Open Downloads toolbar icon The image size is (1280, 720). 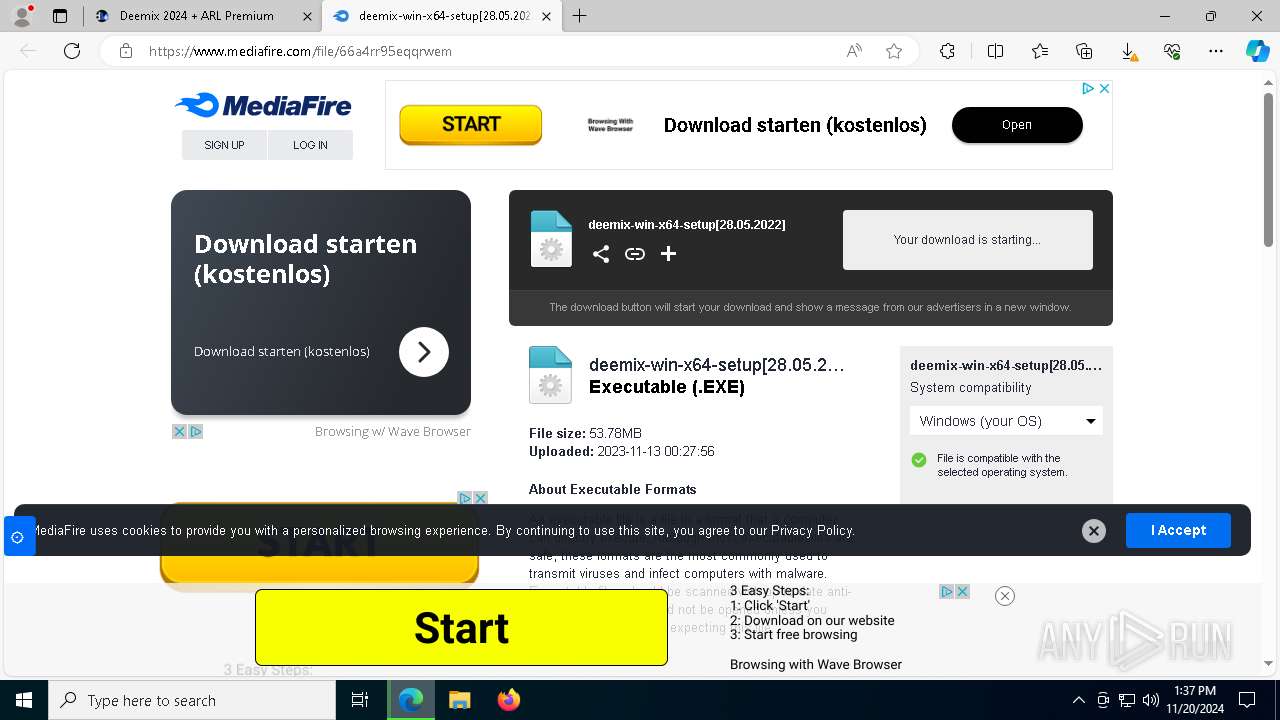pos(1128,51)
